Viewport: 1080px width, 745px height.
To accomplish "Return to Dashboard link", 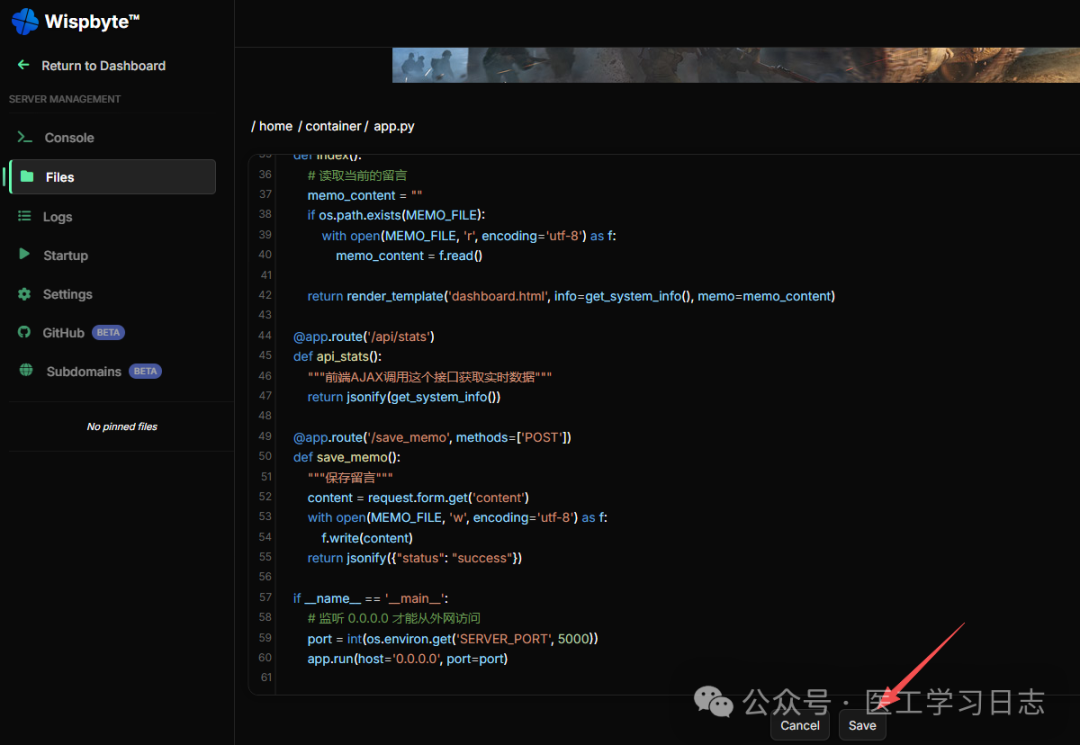I will 103,66.
